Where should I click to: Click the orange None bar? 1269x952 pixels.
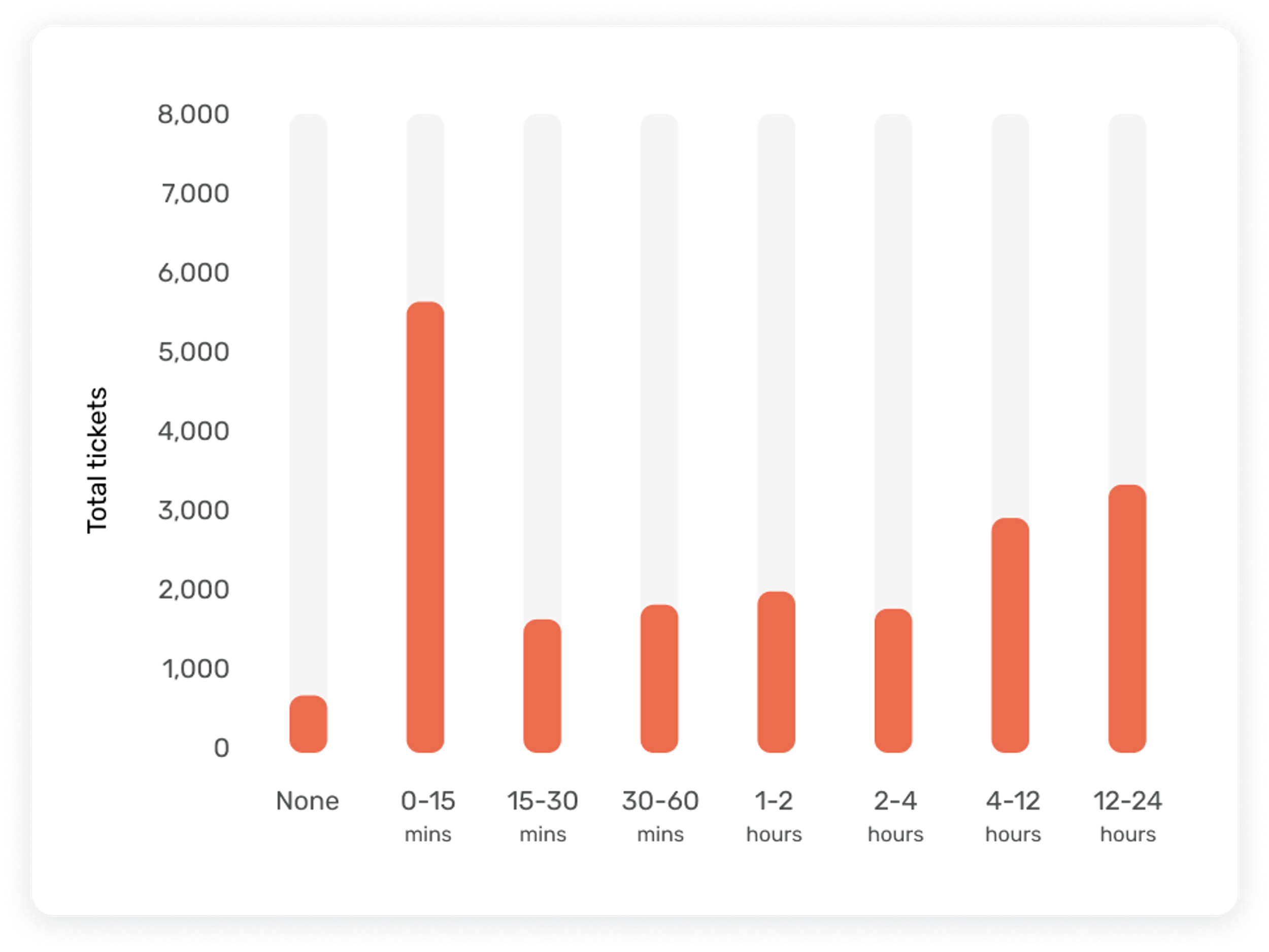click(308, 724)
